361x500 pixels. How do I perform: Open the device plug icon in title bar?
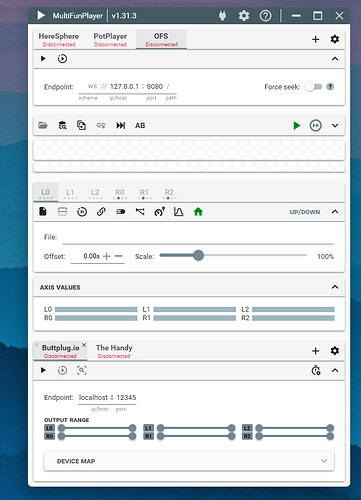click(x=222, y=15)
